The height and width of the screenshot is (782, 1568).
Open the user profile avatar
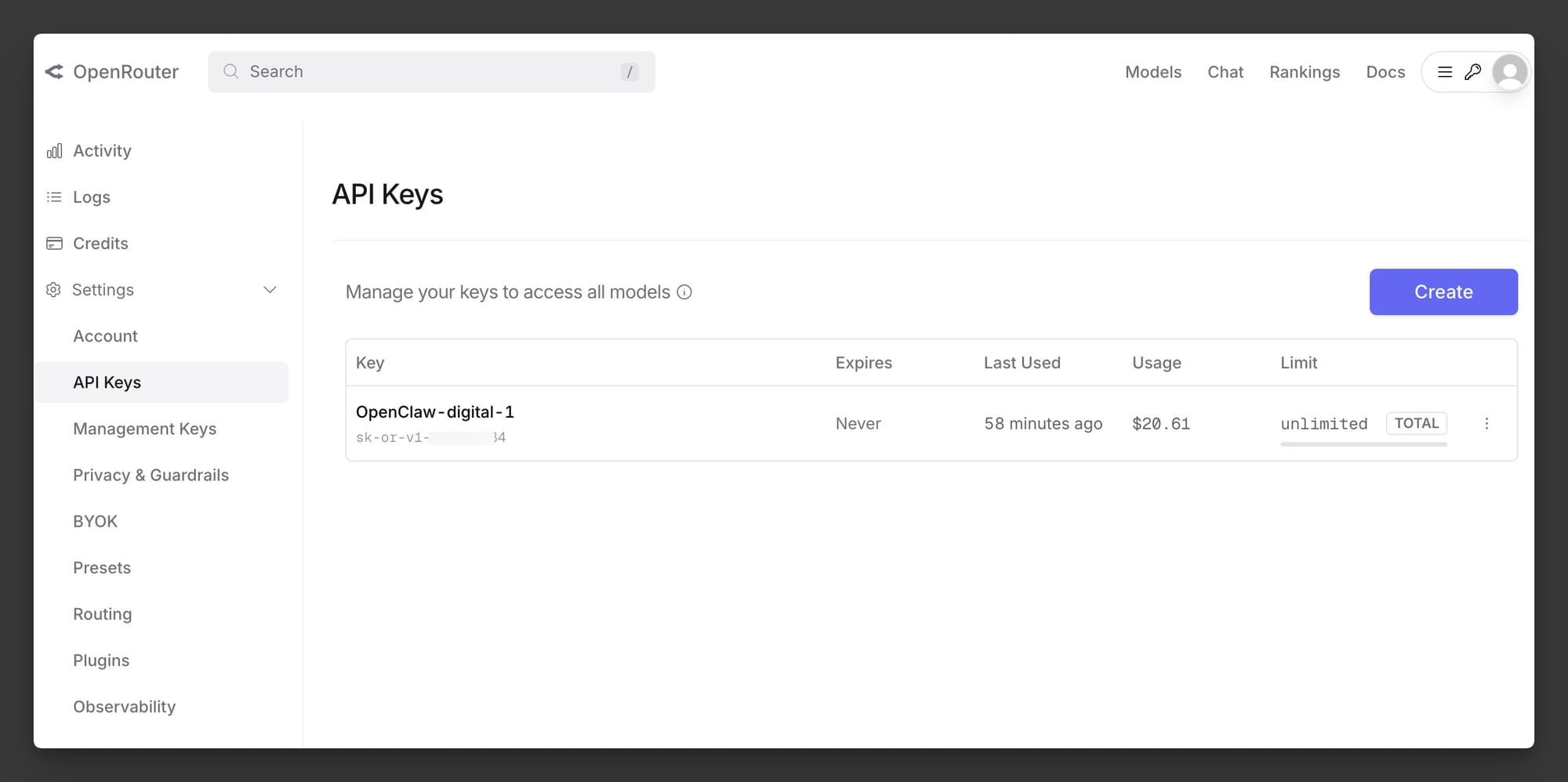tap(1509, 72)
